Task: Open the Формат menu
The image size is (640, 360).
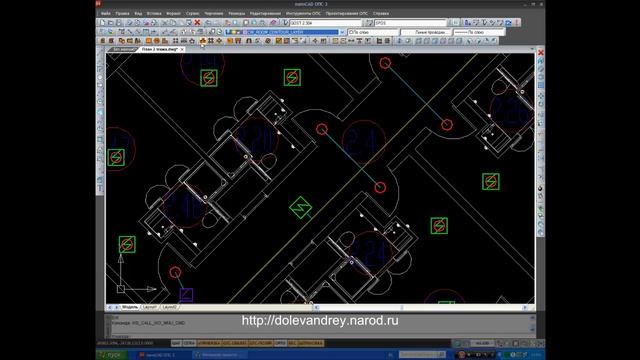Action: point(173,13)
